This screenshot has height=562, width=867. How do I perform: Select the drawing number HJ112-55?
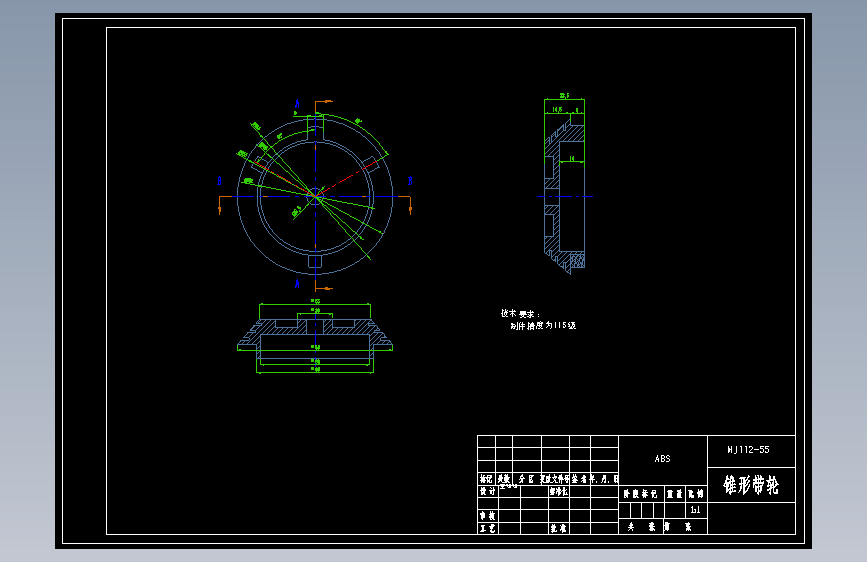coord(748,450)
